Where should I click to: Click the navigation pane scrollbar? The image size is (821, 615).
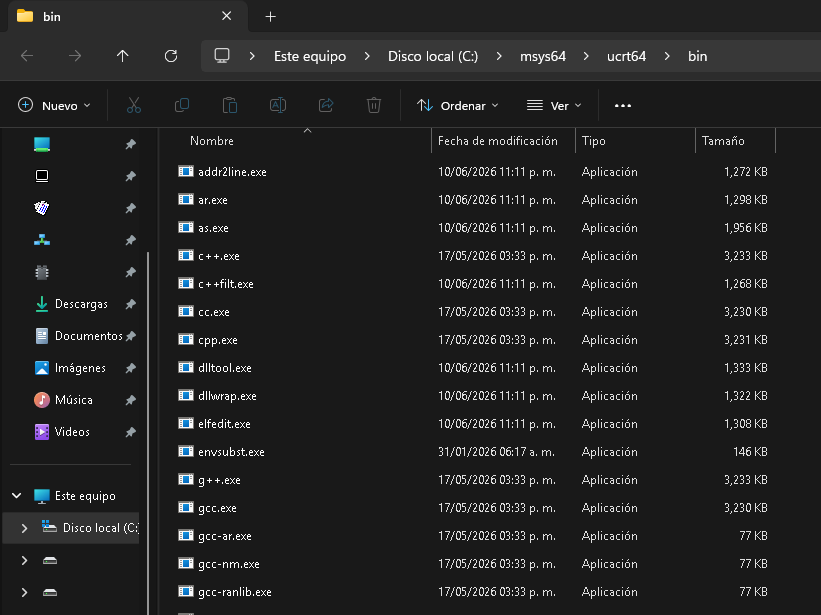click(x=148, y=432)
